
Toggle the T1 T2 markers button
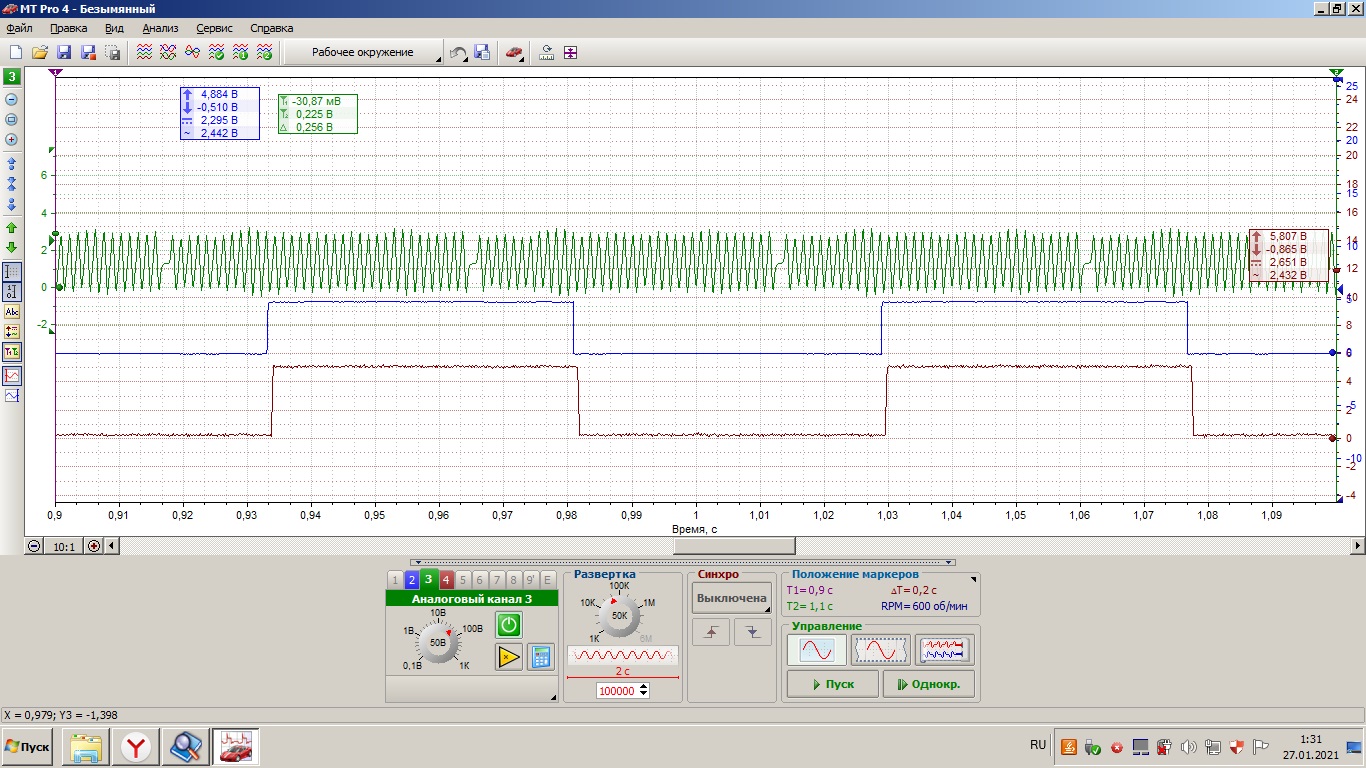pos(12,352)
